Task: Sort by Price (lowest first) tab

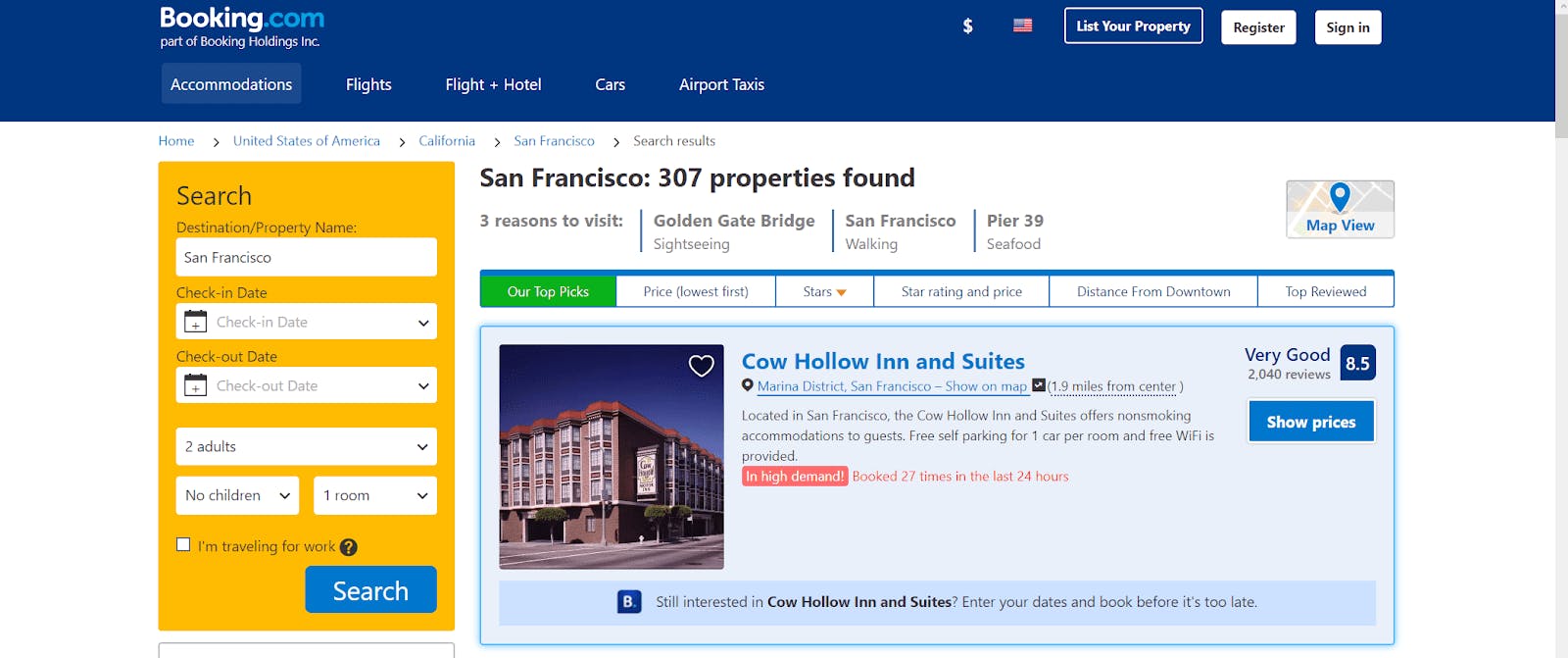Action: tap(696, 291)
